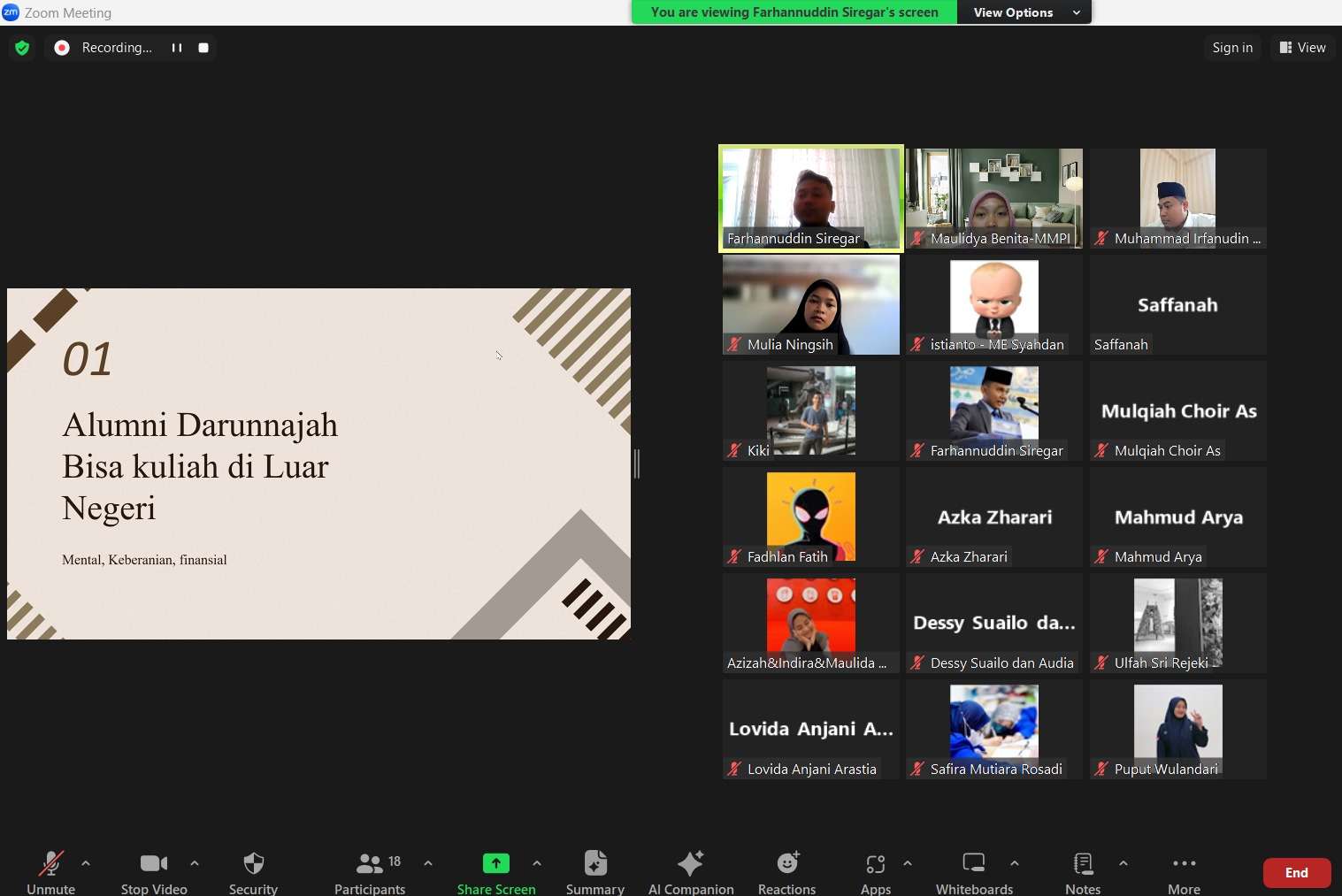
Task: Select Fadhlan Fatih participant tile
Action: [811, 517]
